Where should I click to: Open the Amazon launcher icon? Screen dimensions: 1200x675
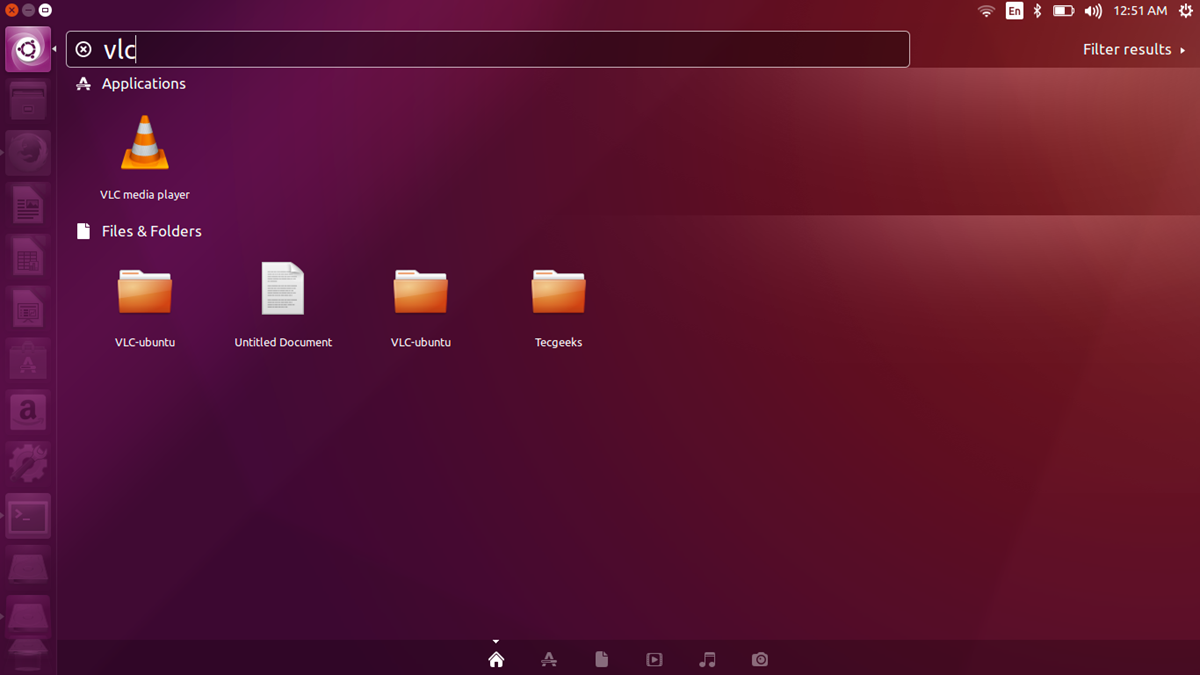[x=28, y=413]
